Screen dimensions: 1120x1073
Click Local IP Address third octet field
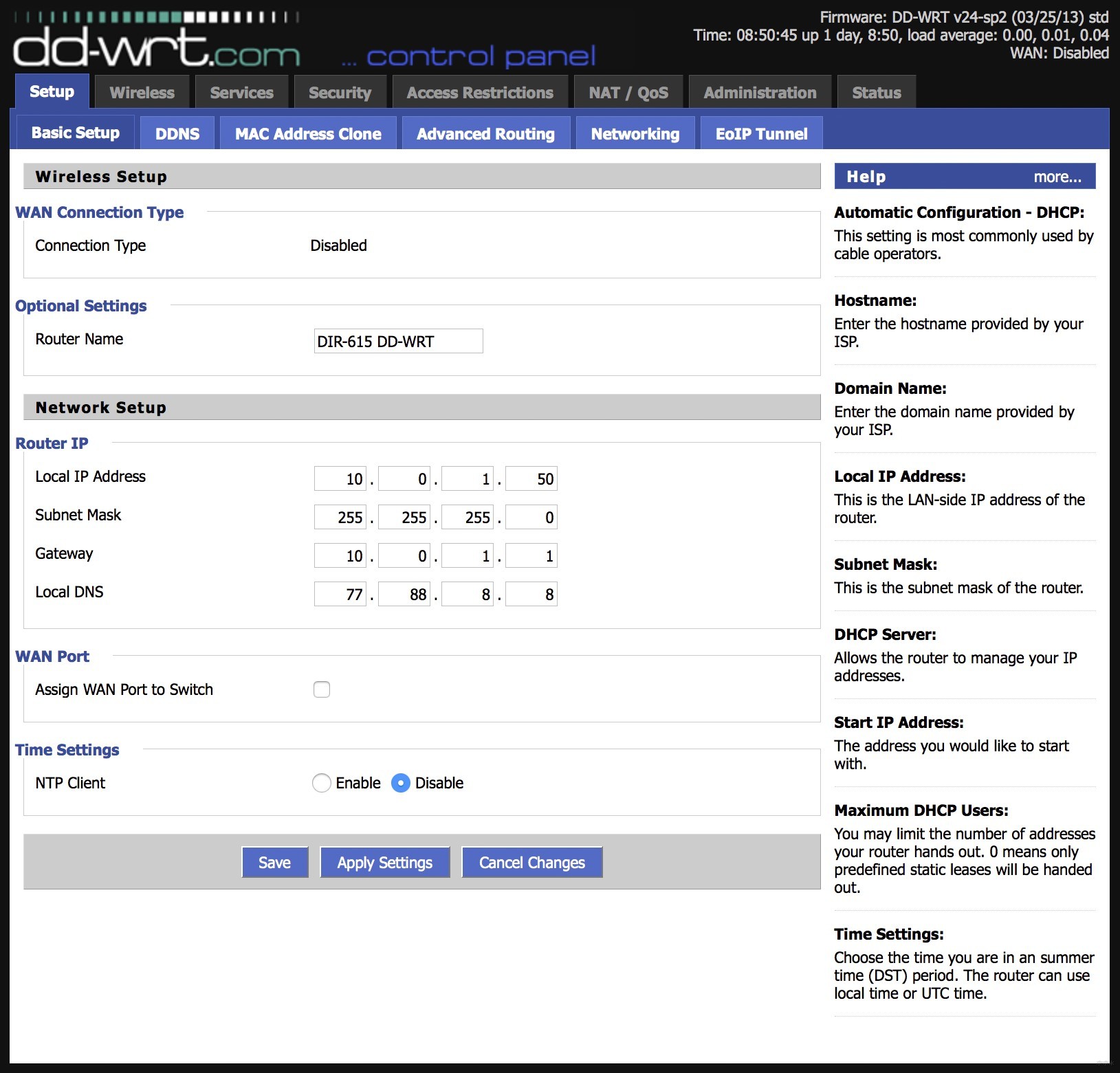pyautogui.click(x=468, y=478)
